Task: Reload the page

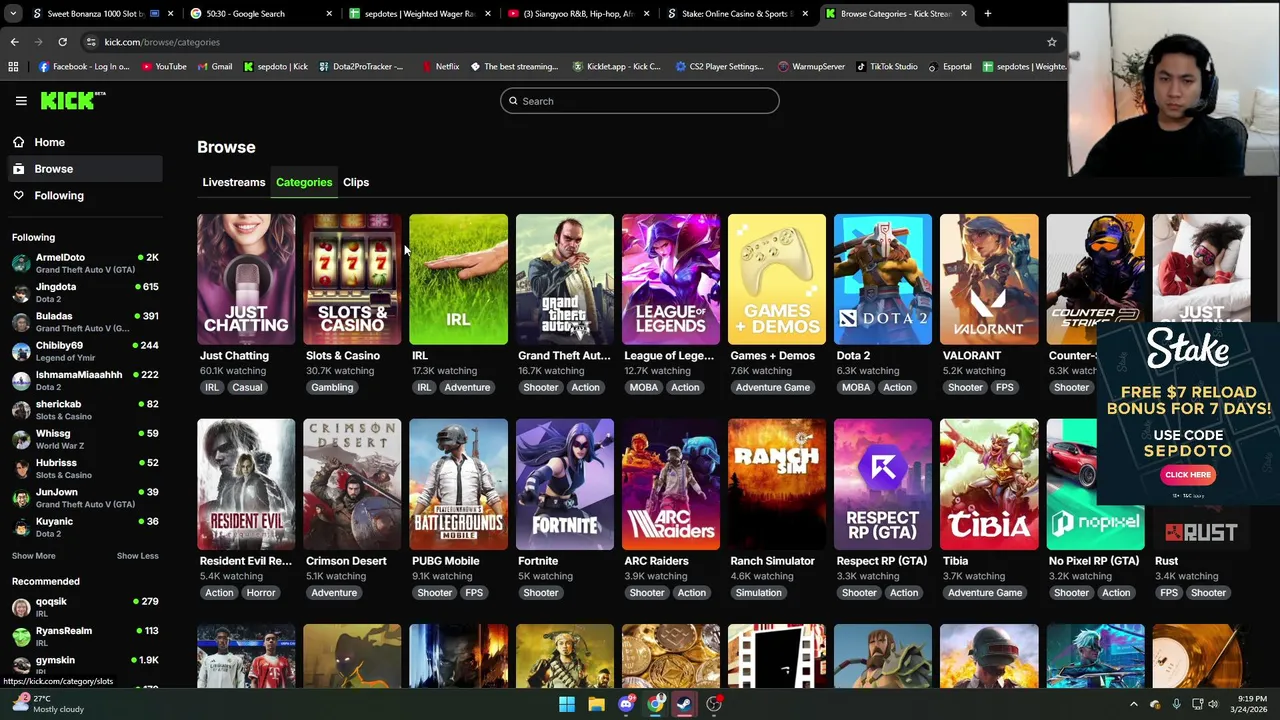Action: tap(62, 42)
